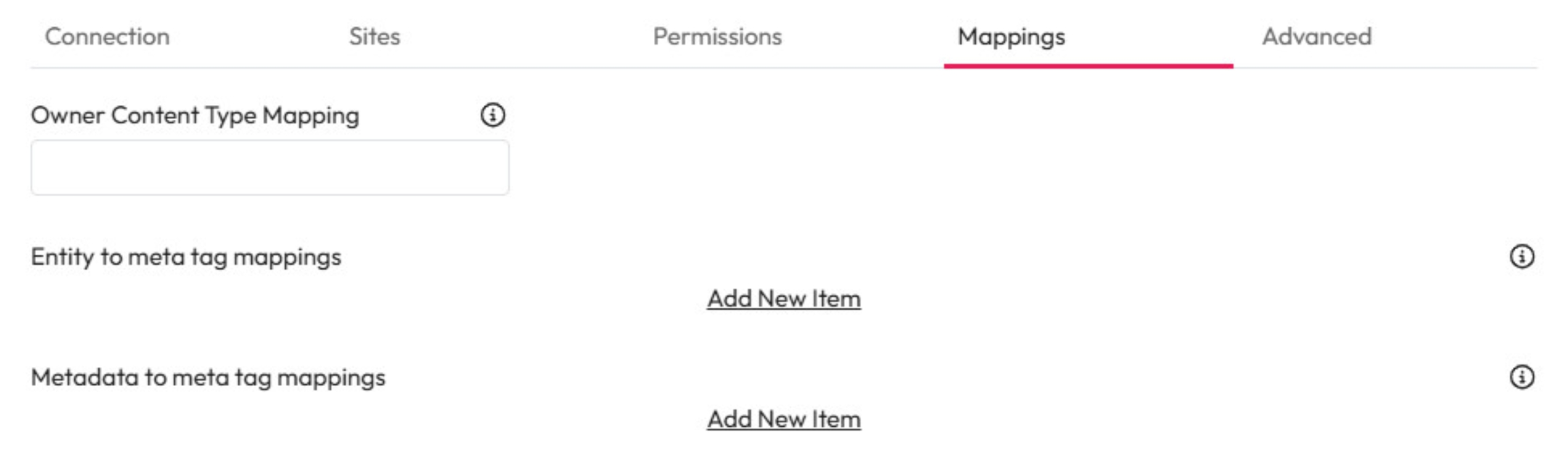This screenshot has height=465, width=1568.
Task: Click the Owner Content Type Mapping text field
Action: [x=269, y=167]
